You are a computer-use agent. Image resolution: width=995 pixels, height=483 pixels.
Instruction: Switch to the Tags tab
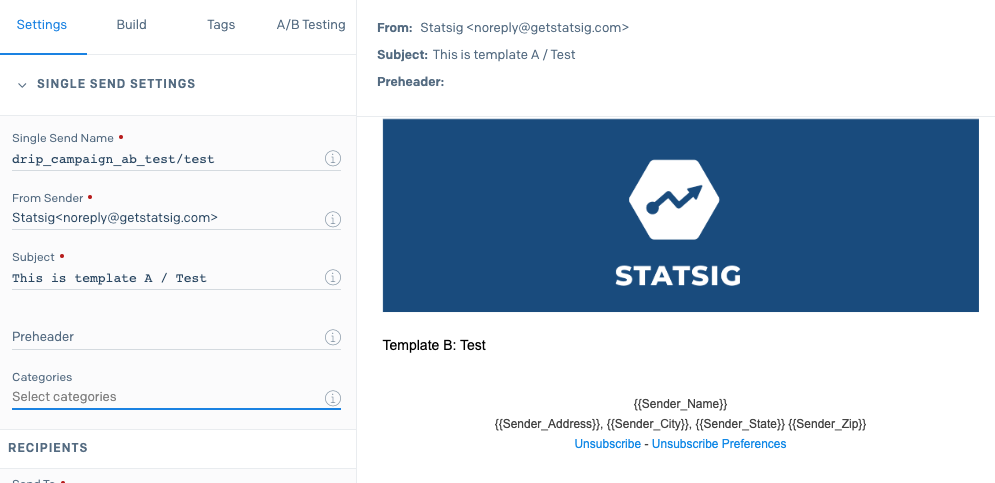[x=221, y=25]
